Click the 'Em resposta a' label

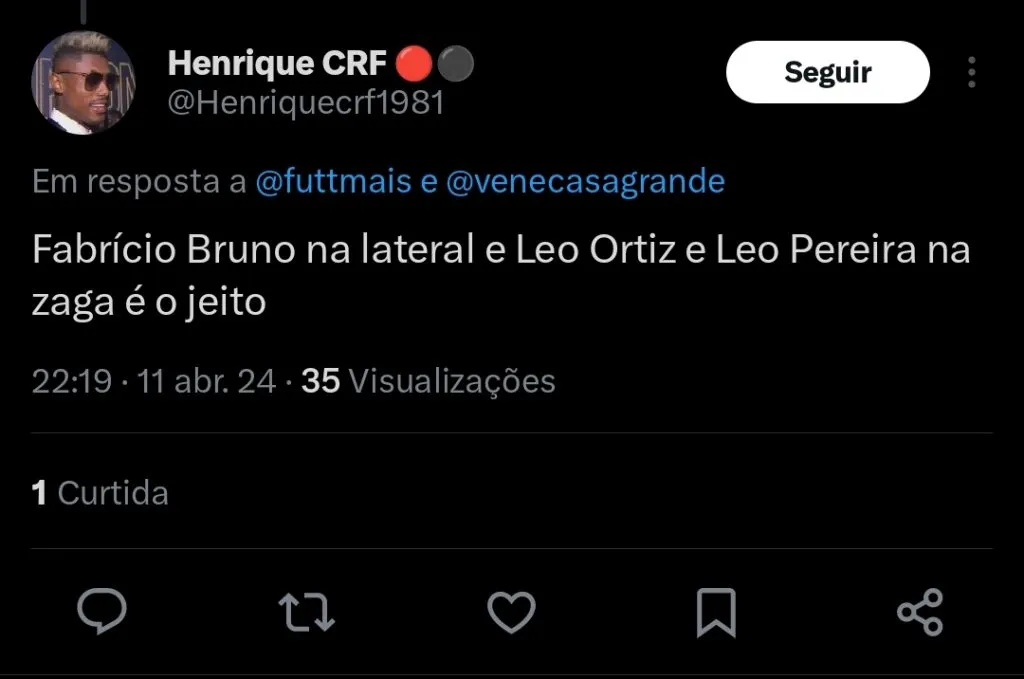point(139,182)
